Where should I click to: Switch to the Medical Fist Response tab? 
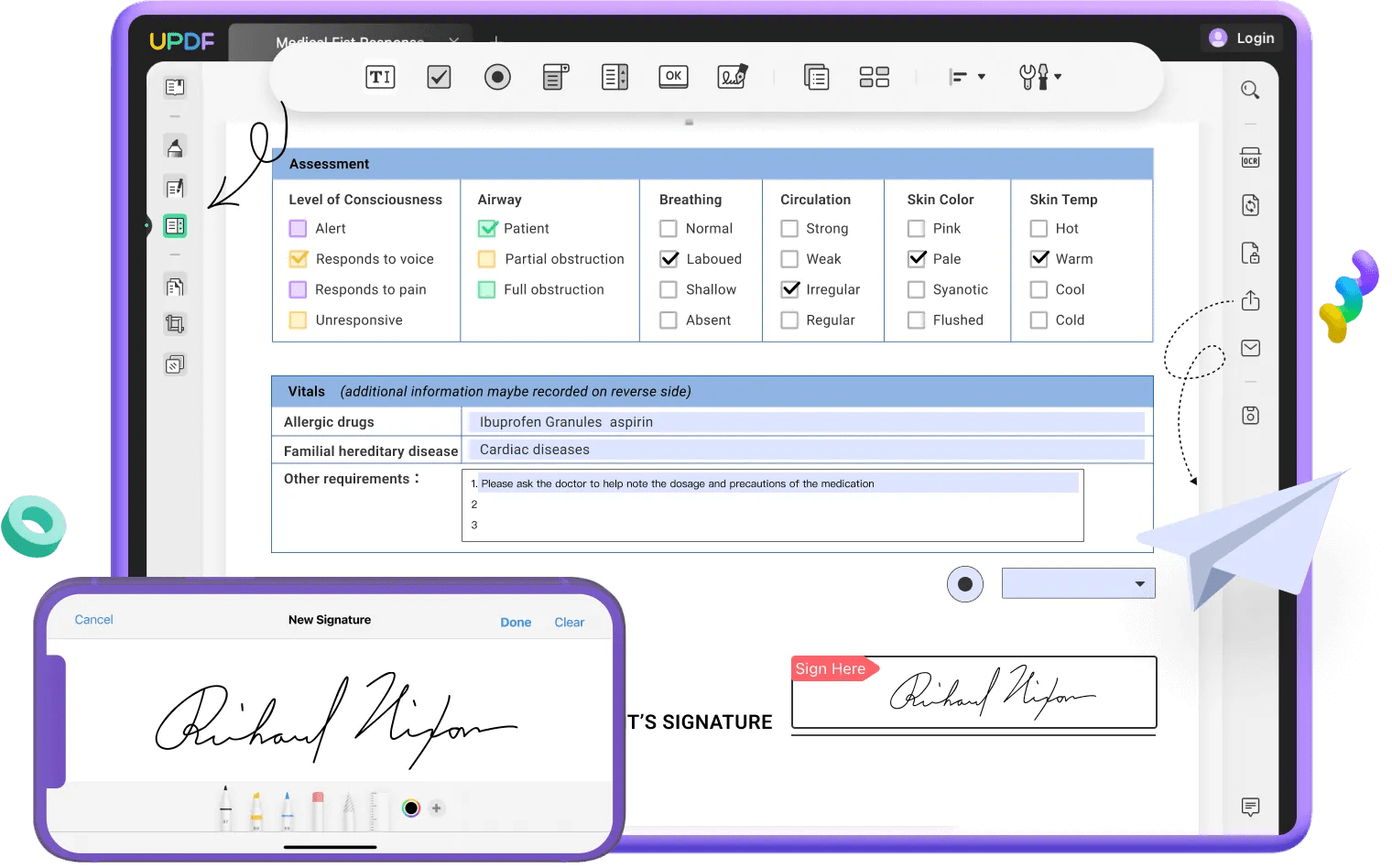(348, 42)
